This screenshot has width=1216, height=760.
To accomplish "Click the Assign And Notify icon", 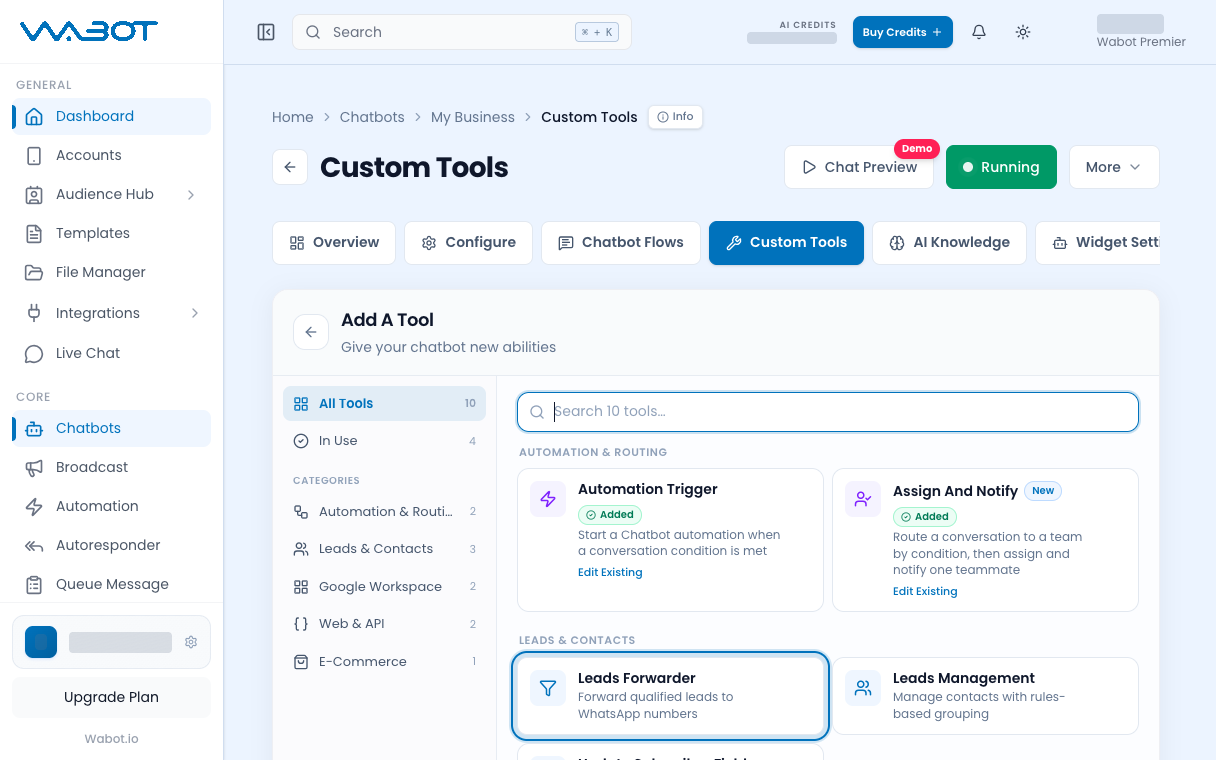I will (x=863, y=499).
